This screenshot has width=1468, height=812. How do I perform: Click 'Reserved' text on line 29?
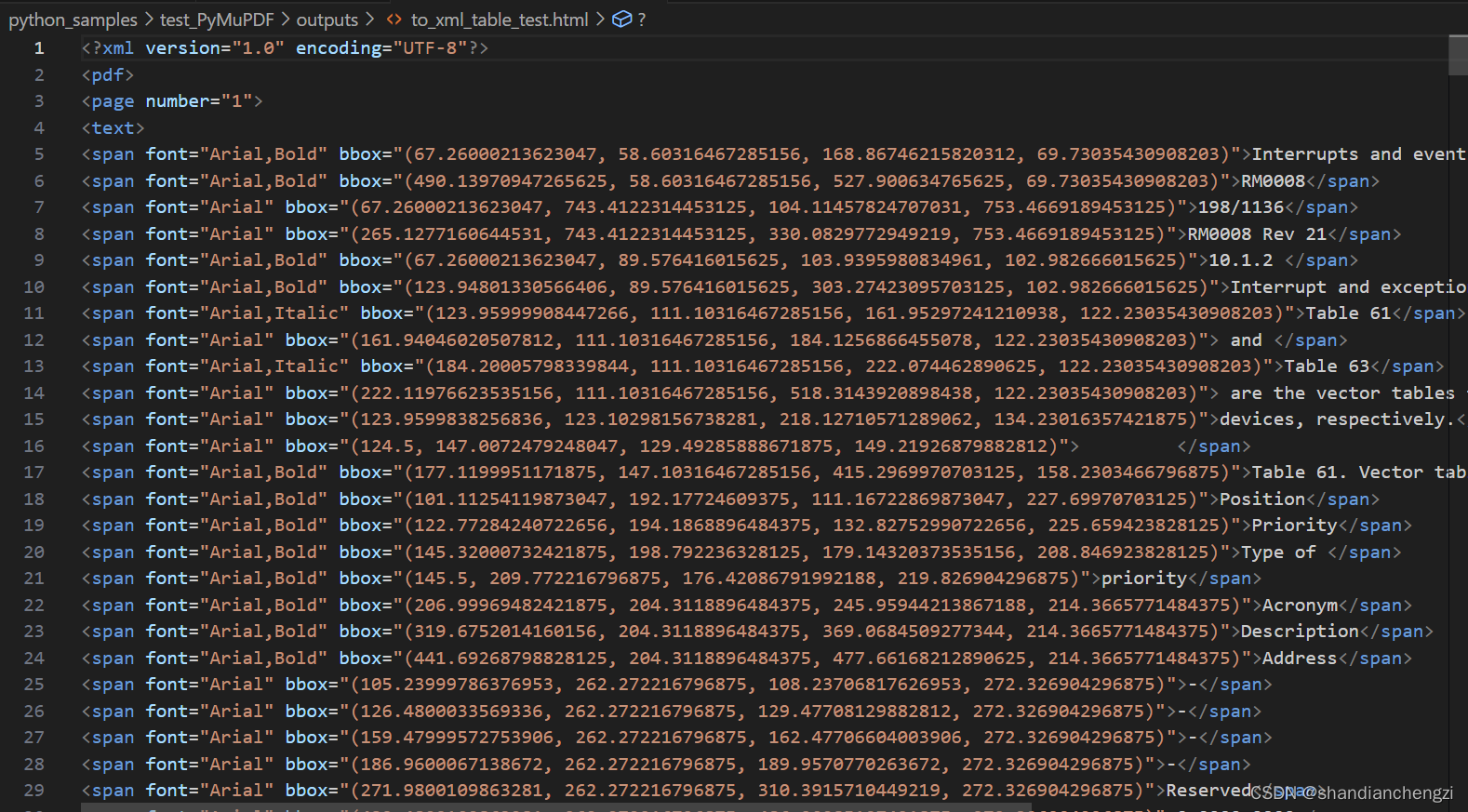coord(1208,791)
